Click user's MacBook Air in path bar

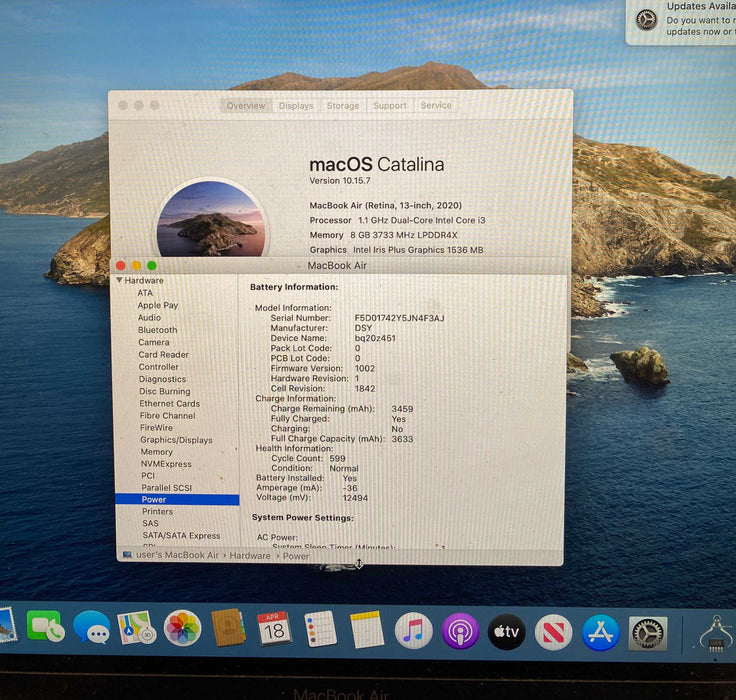pyautogui.click(x=177, y=555)
